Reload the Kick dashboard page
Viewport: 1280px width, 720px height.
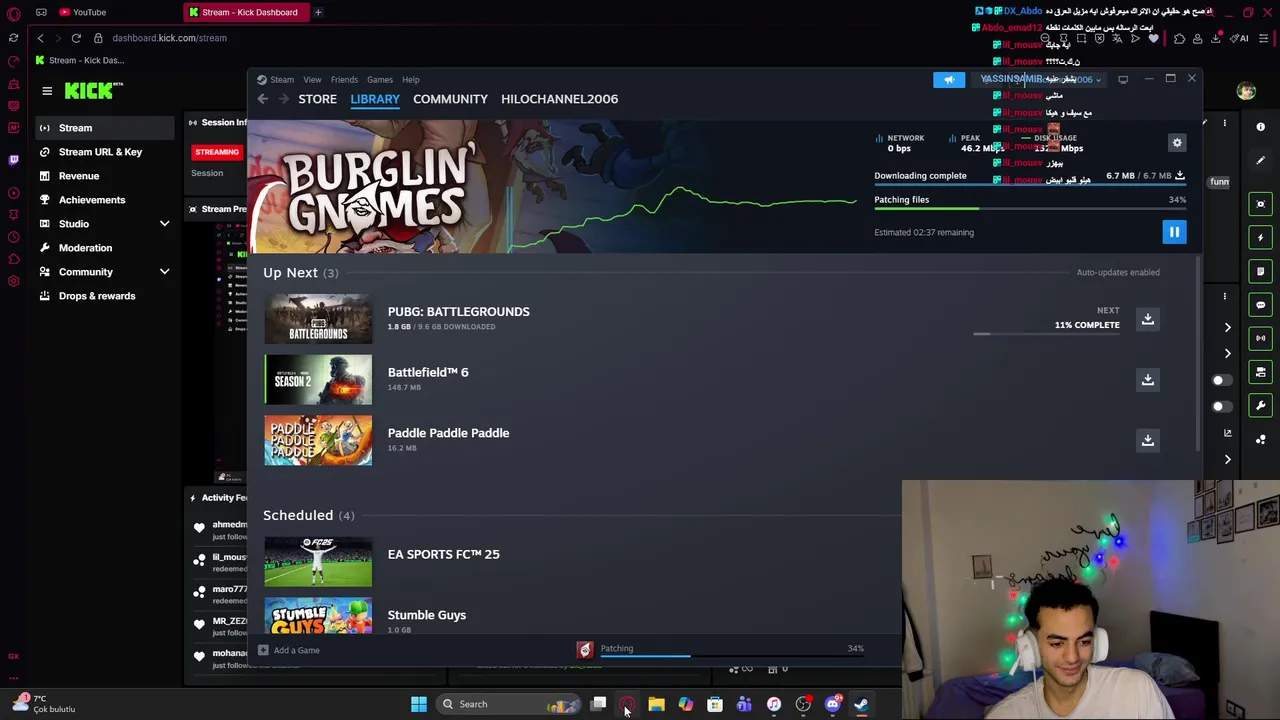point(76,38)
